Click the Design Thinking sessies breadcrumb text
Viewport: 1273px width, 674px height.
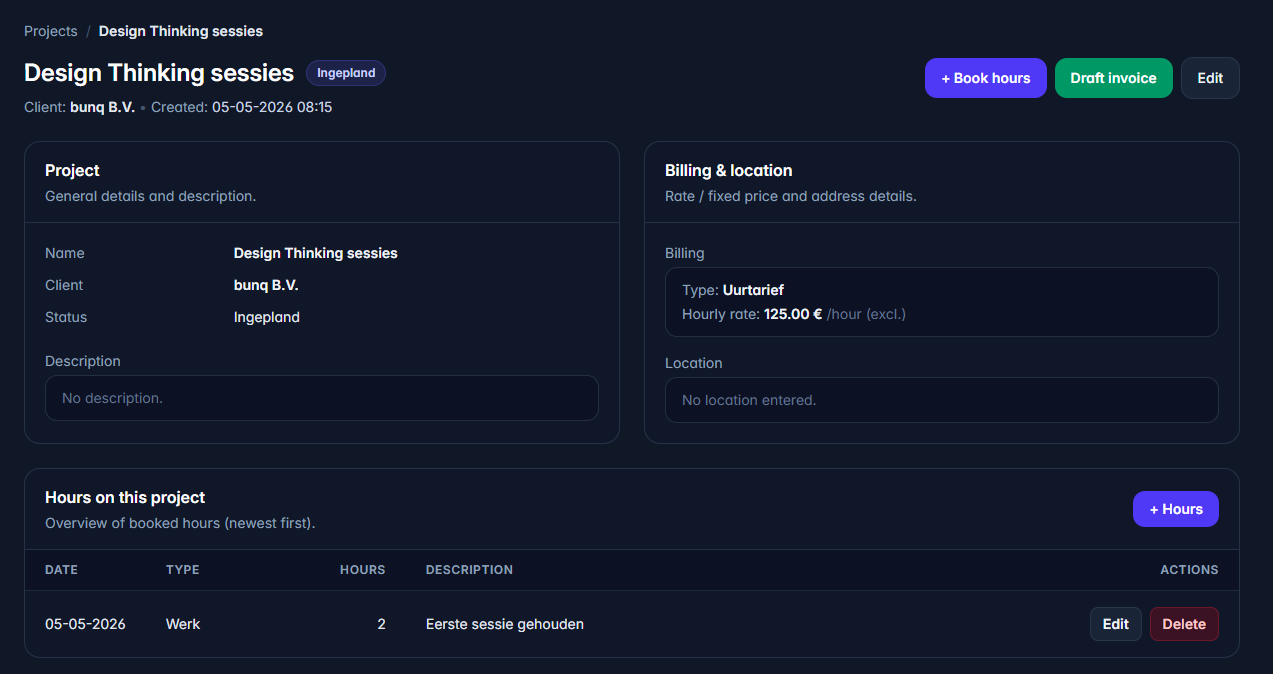[x=181, y=31]
